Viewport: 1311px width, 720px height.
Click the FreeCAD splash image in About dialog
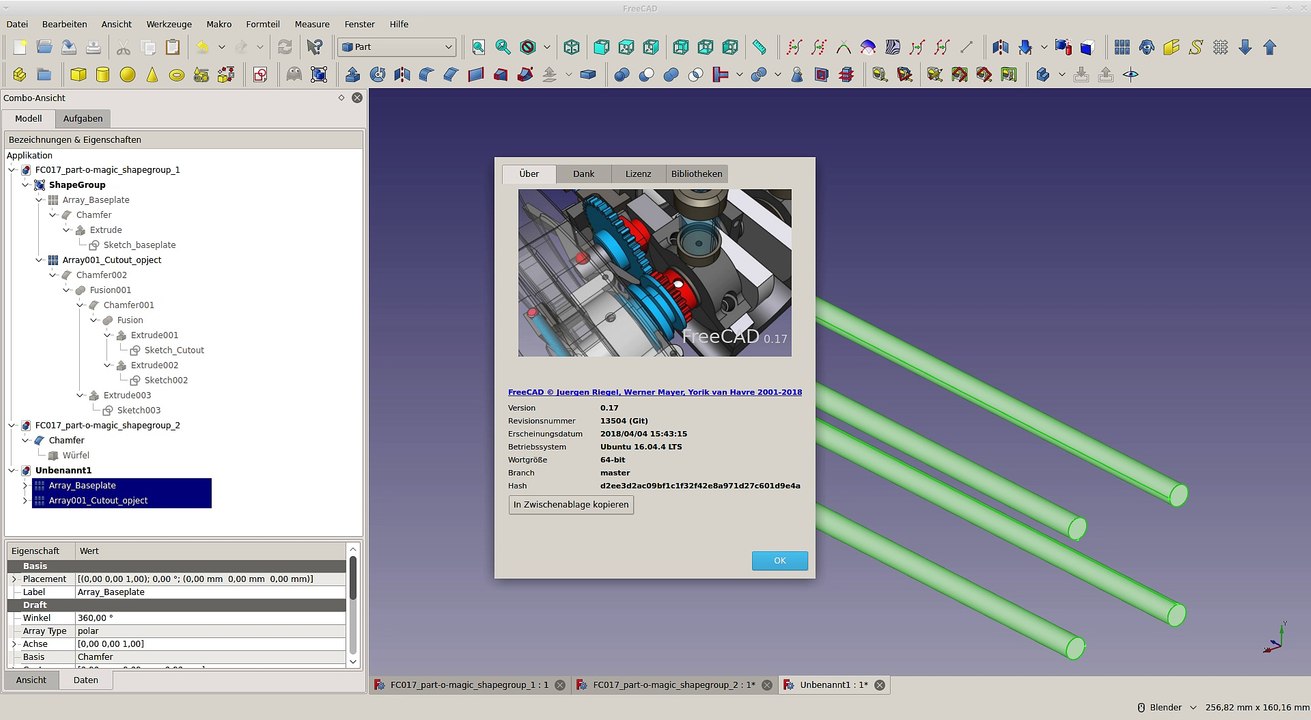click(654, 272)
